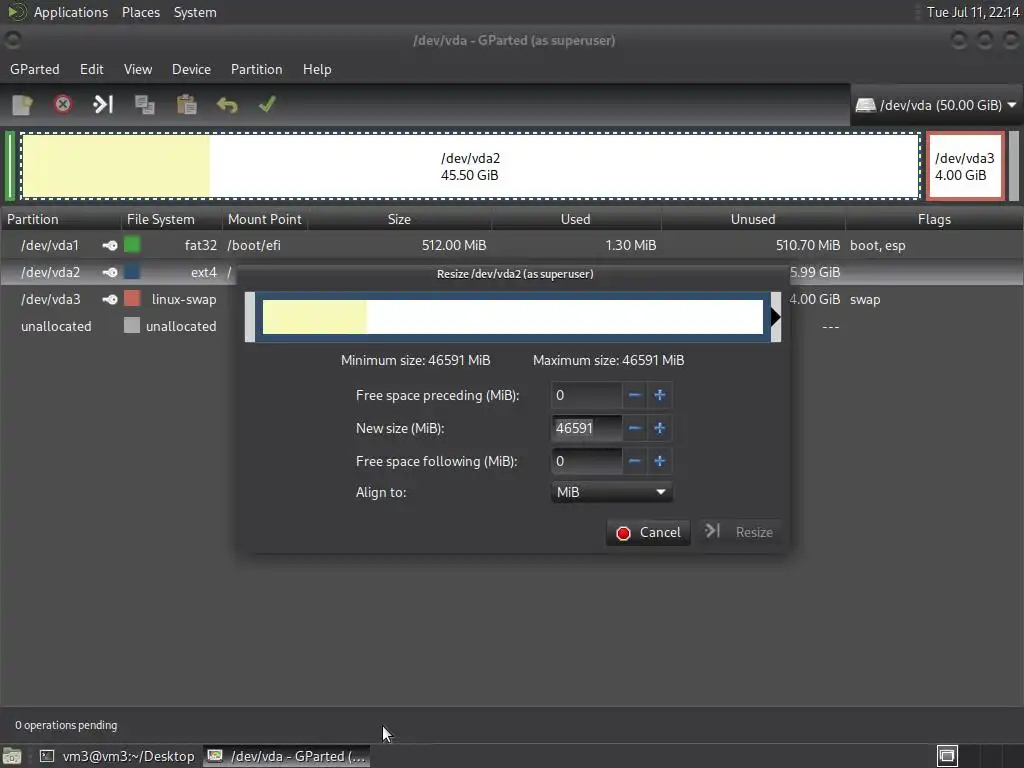Screen dimensions: 1024x768
Task: Open the GParted menu
Action: coord(35,69)
